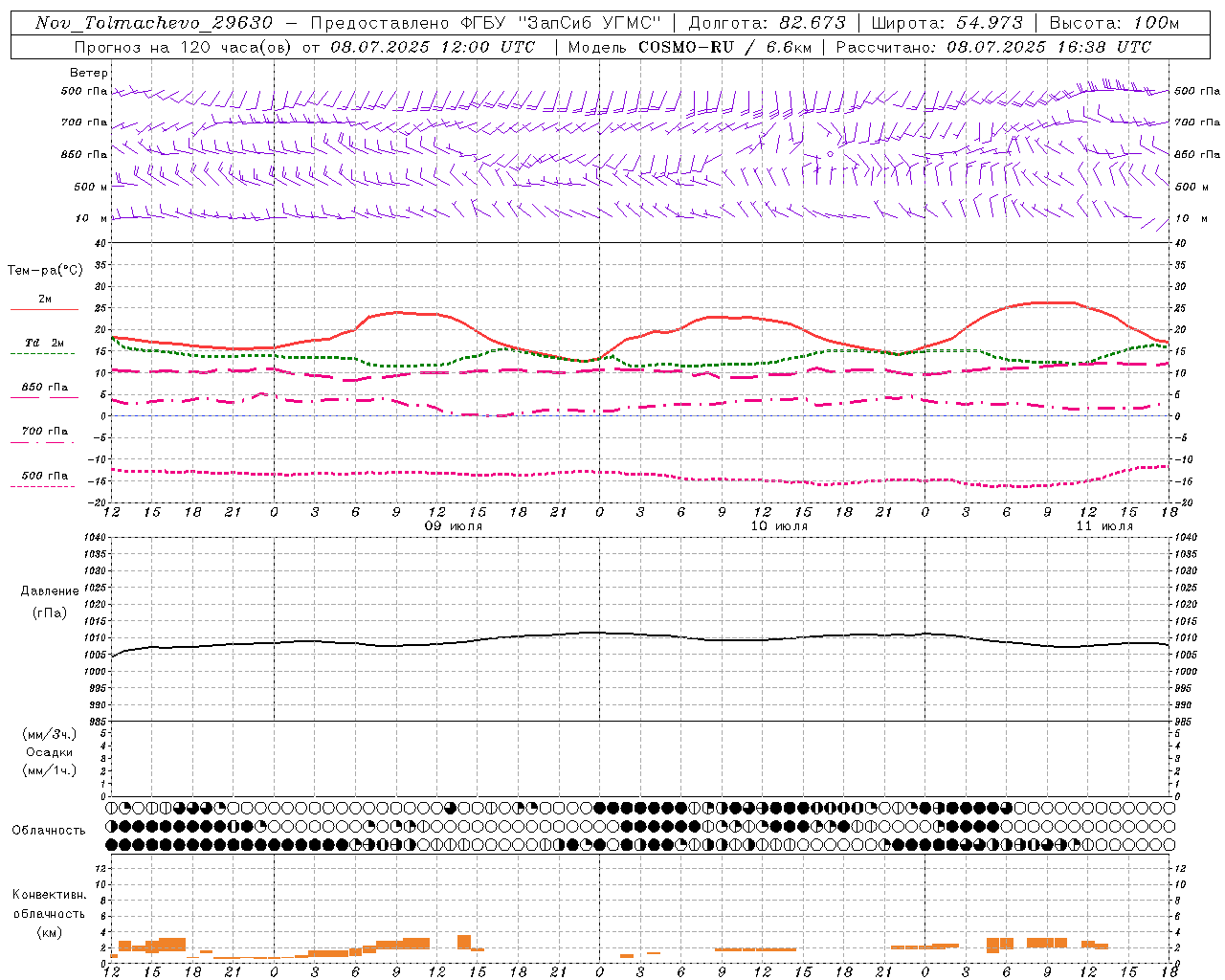Click the 'Td 2м' dew point legend entry

[44, 343]
